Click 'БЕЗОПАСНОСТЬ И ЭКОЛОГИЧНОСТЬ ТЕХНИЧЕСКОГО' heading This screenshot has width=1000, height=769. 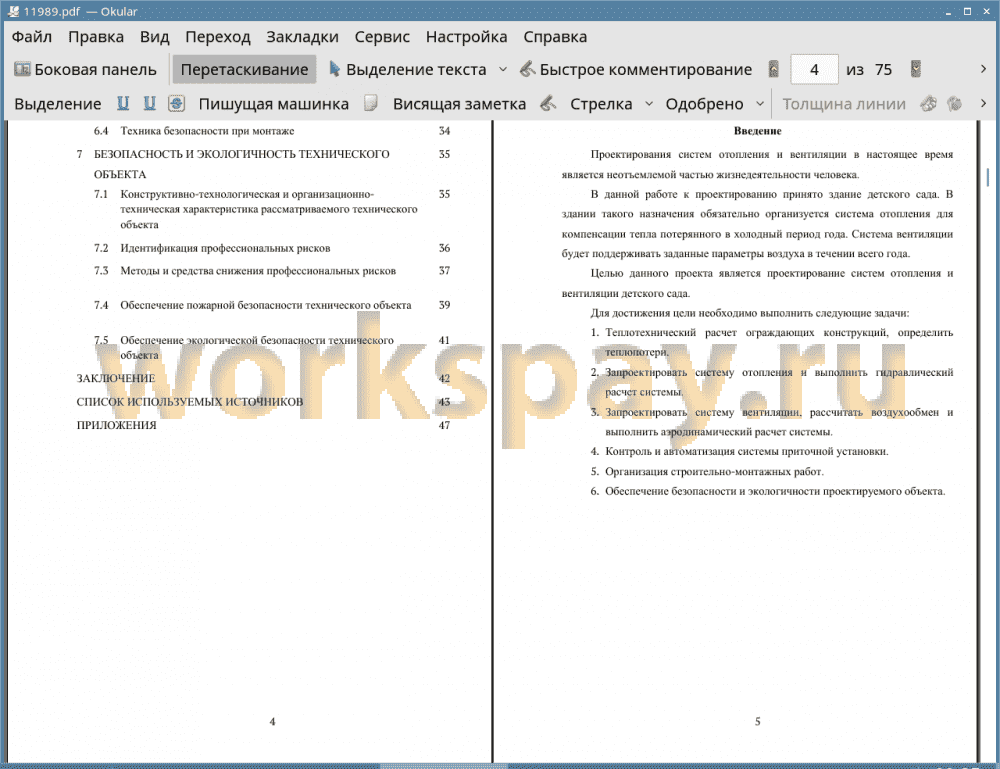[x=241, y=154]
